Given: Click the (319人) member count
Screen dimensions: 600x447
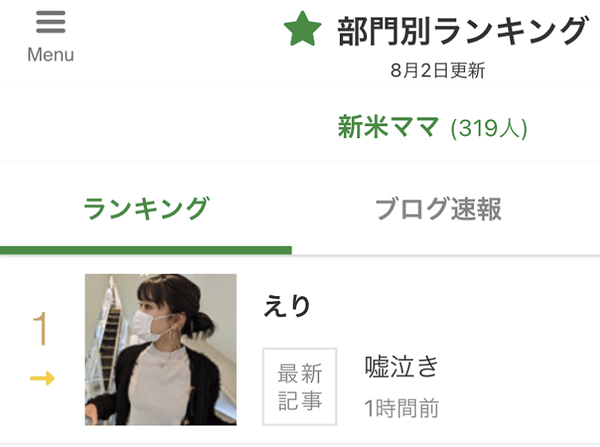Looking at the screenshot, I should (x=489, y=129).
